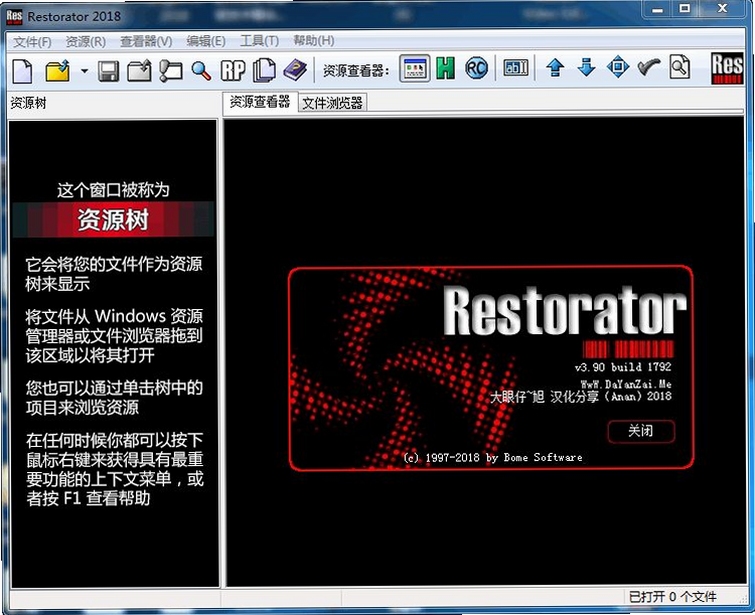Open a file with the yellow folder icon

(57, 71)
